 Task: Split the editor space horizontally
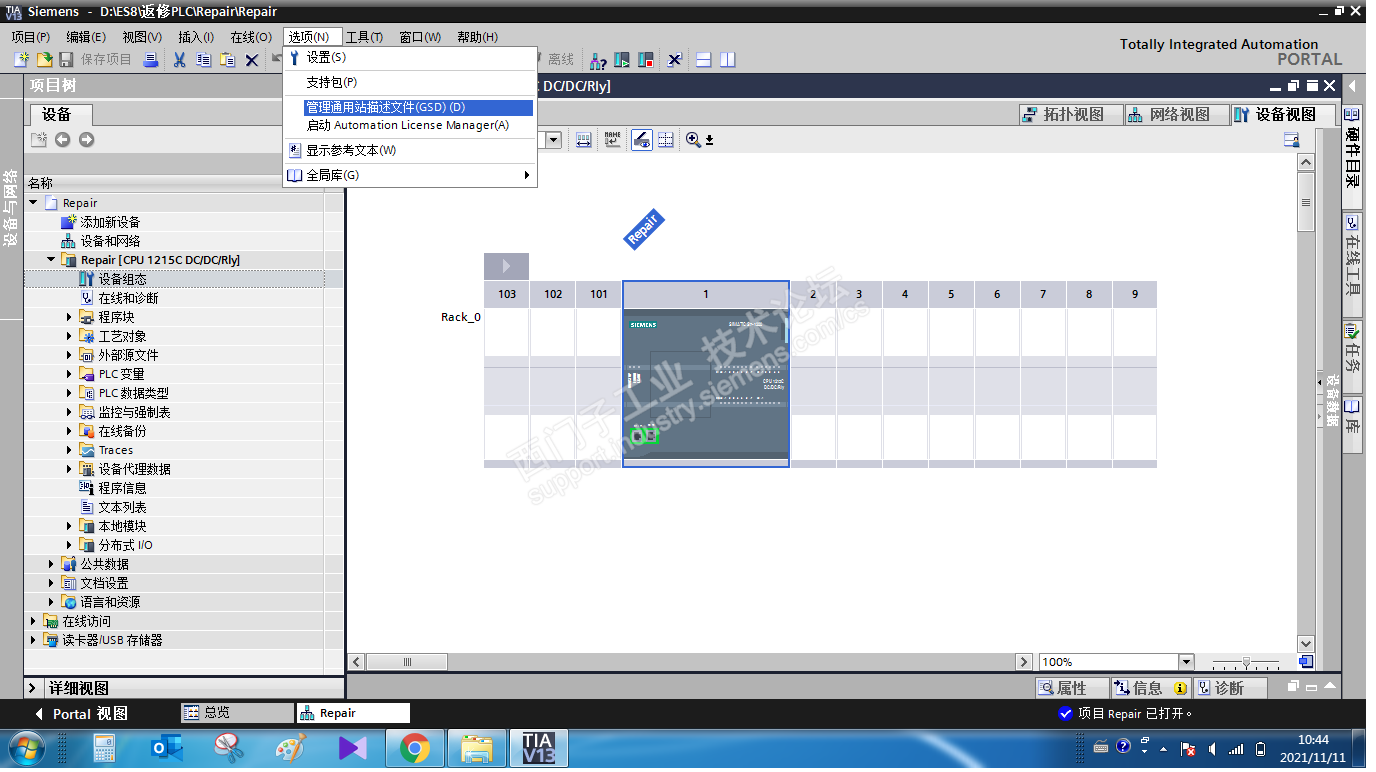click(704, 60)
